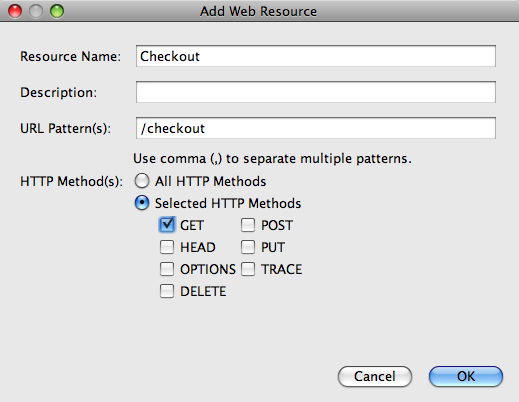Confirm with the OK button
This screenshot has height=402, width=519.
click(x=466, y=376)
